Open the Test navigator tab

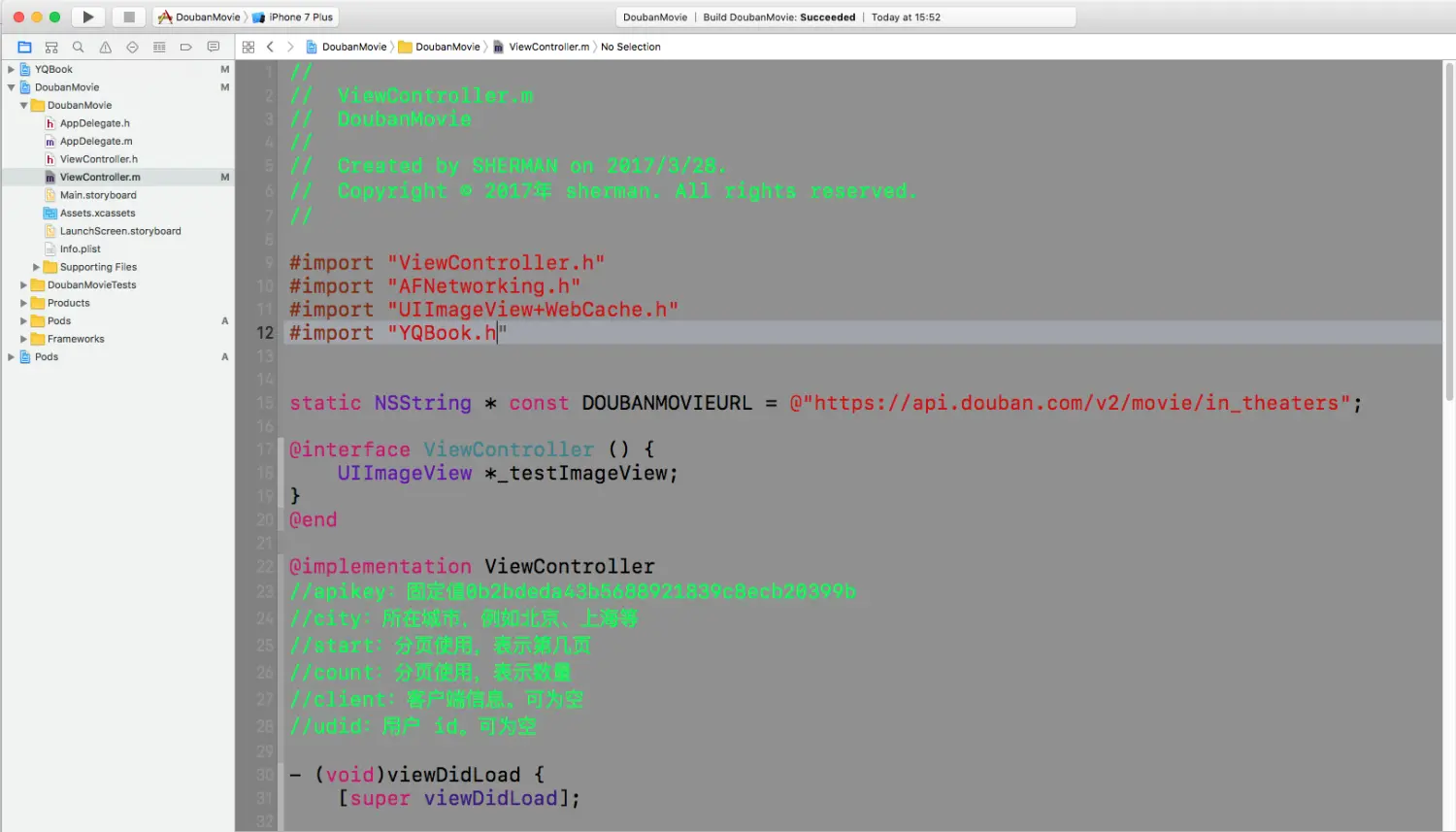pyautogui.click(x=132, y=47)
